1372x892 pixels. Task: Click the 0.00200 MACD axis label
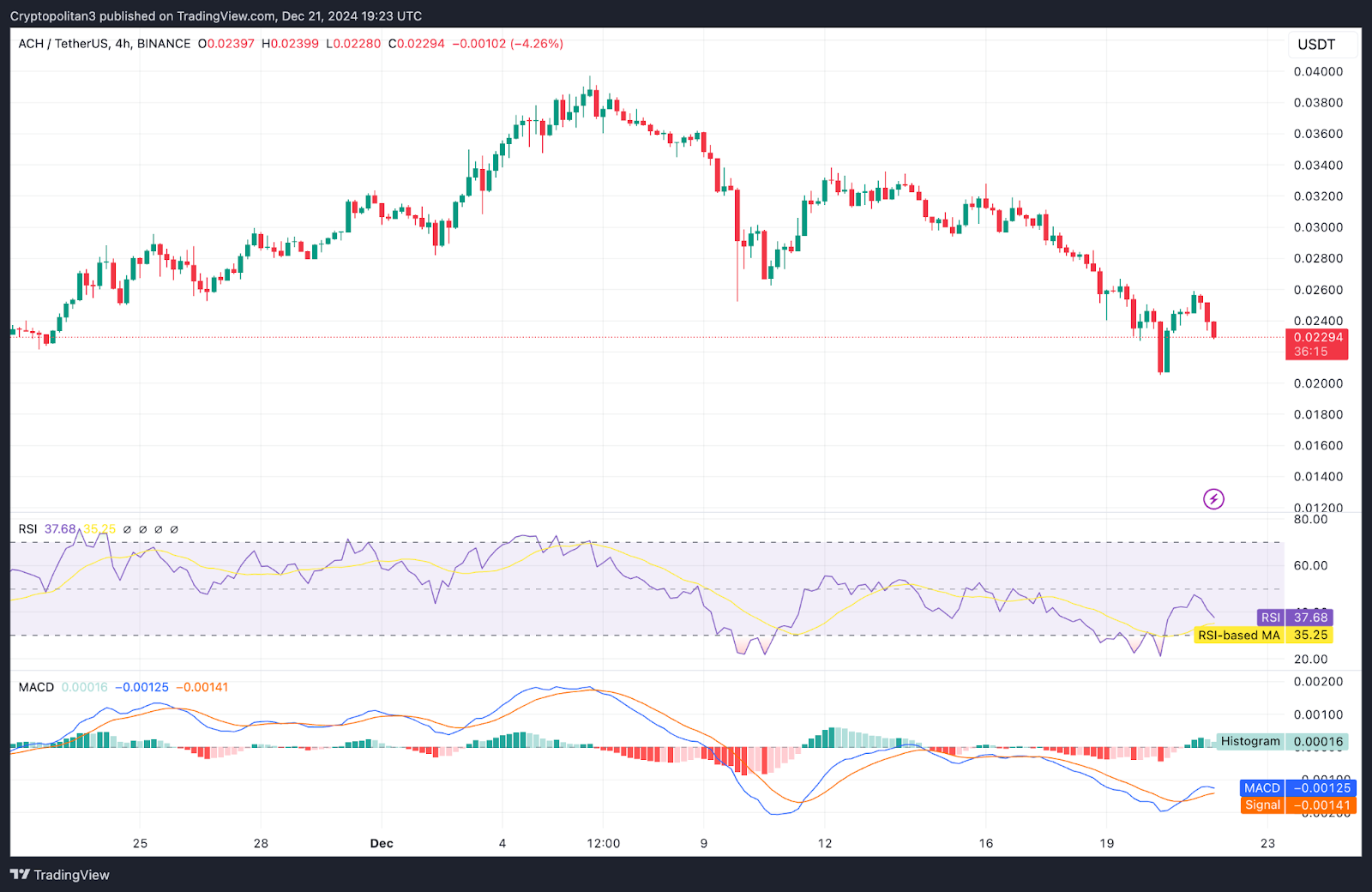coord(1318,682)
